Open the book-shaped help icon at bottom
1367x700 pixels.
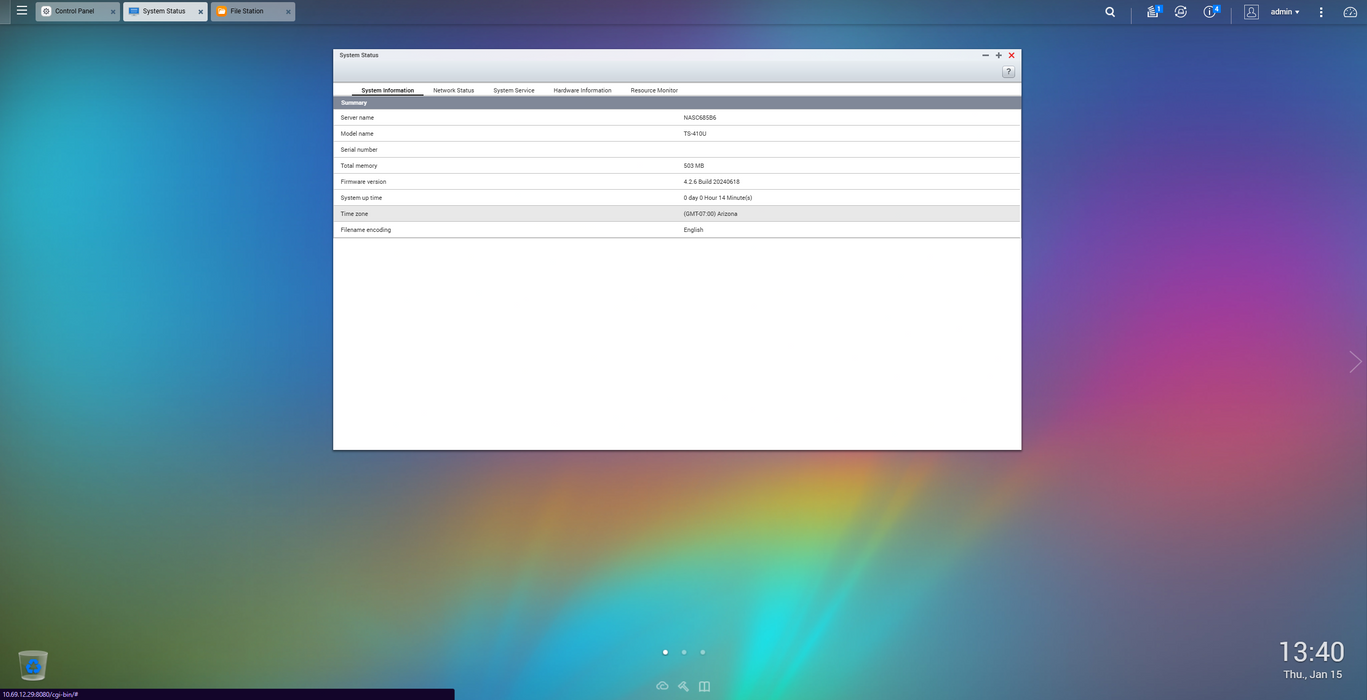pos(705,686)
